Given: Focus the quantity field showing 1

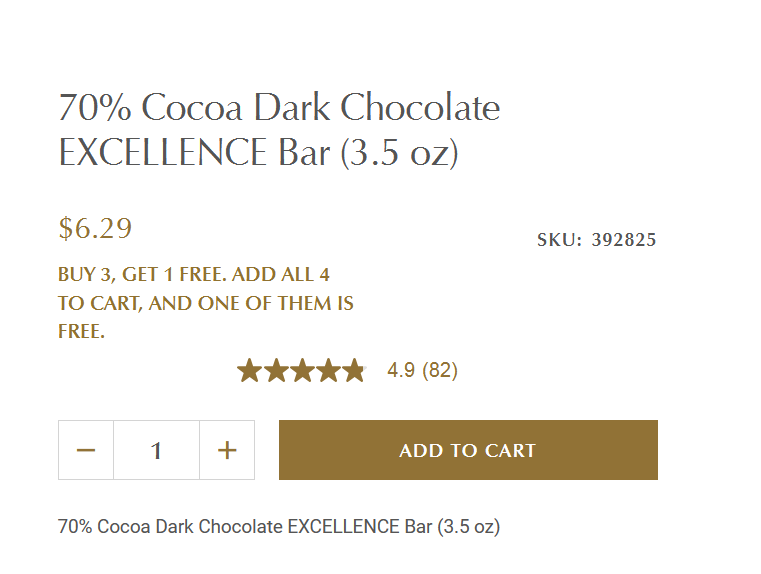Looking at the screenshot, I should pyautogui.click(x=156, y=450).
